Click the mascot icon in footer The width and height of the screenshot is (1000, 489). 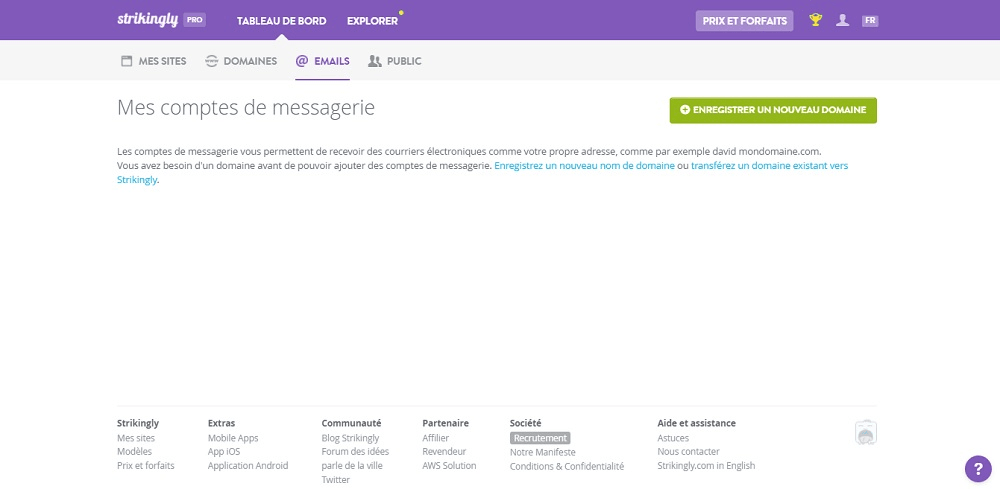pos(865,432)
